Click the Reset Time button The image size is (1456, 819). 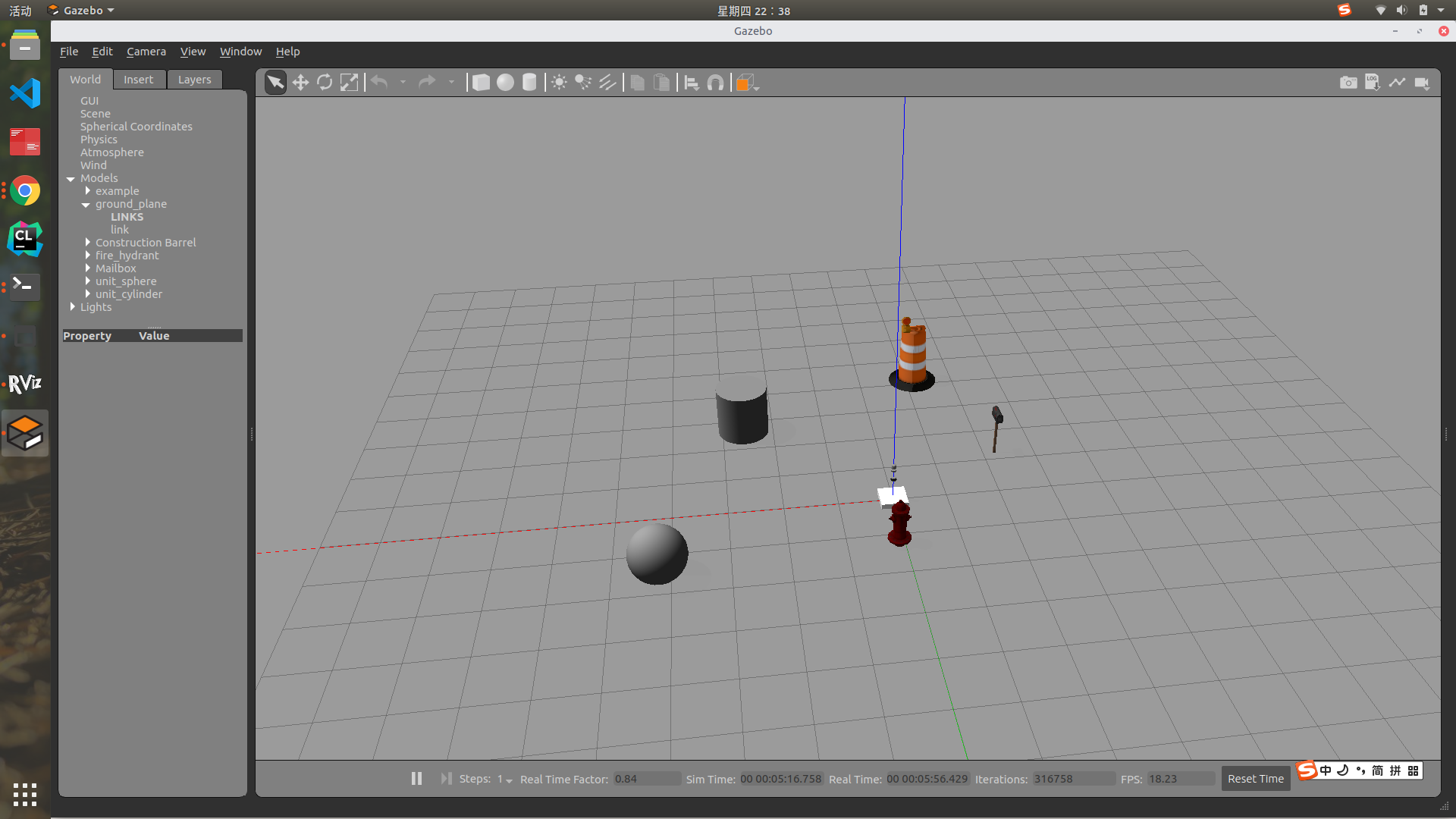point(1255,779)
